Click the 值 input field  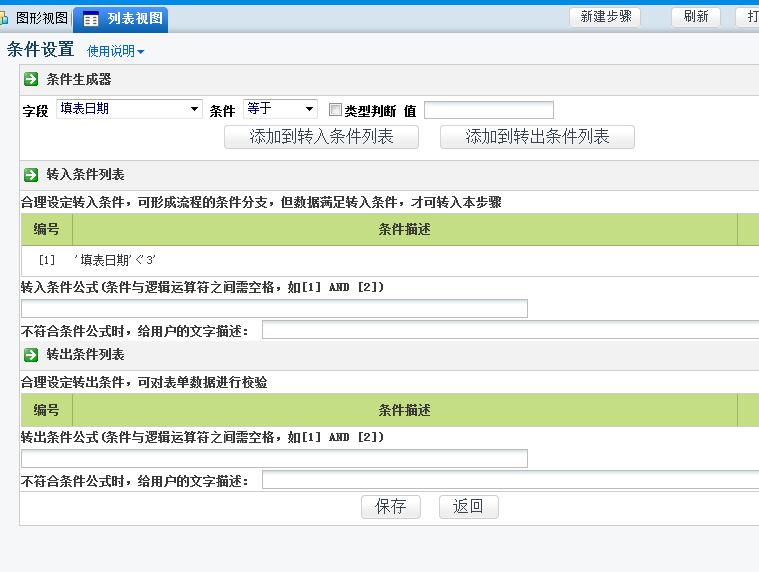tap(488, 110)
